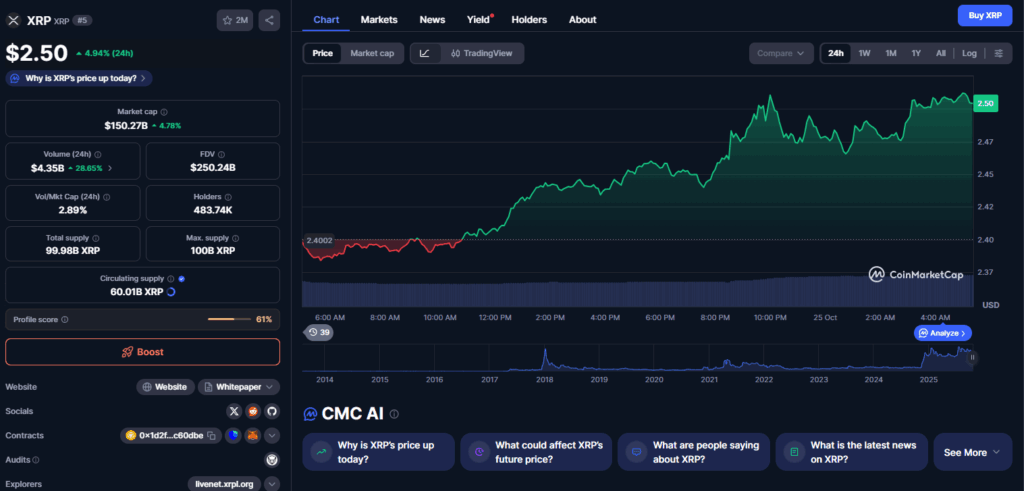The image size is (1024, 491).
Task: Open the share icon next to watchlist star
Action: [x=269, y=20]
